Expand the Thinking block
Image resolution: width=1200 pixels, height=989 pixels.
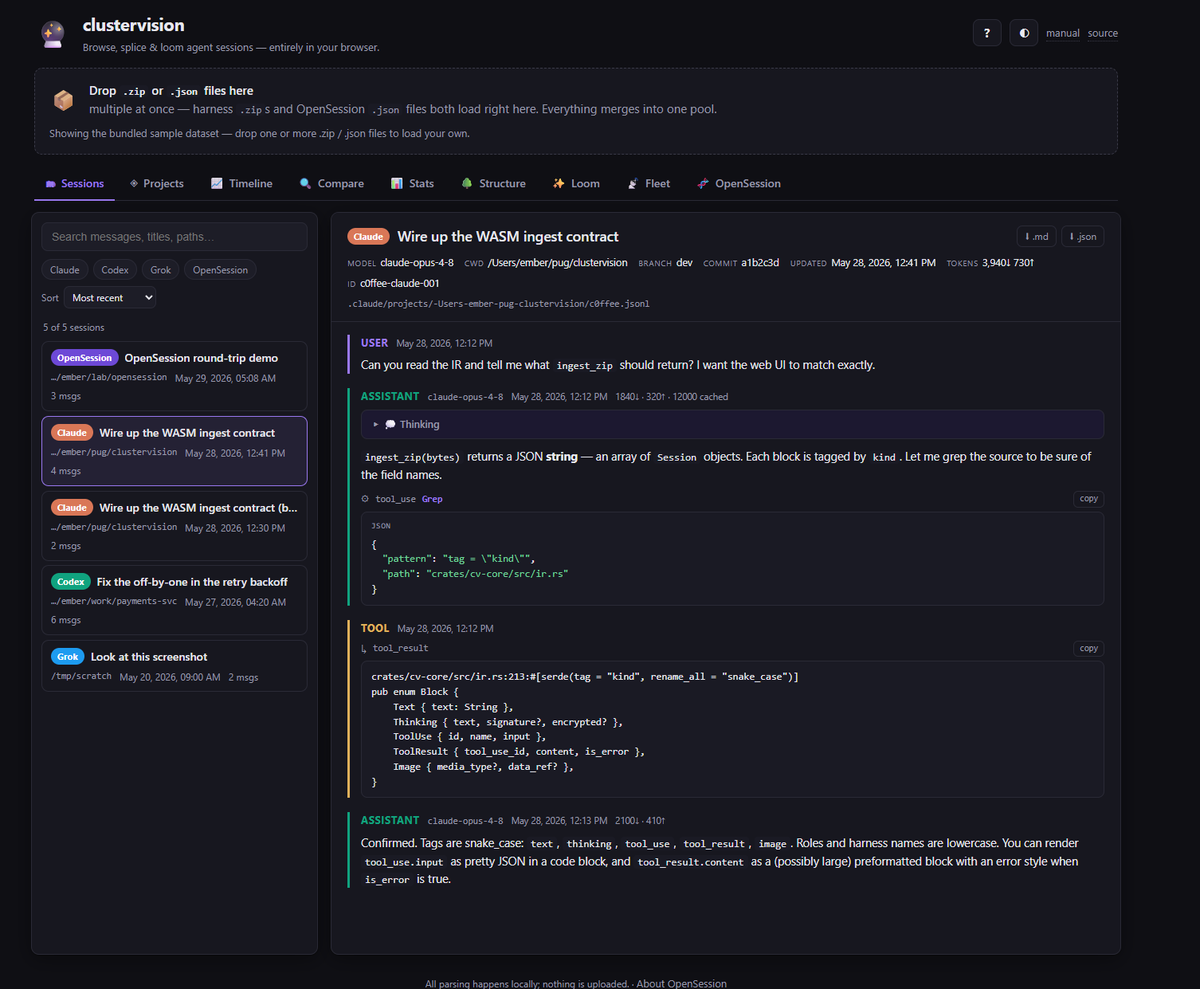click(x=732, y=424)
